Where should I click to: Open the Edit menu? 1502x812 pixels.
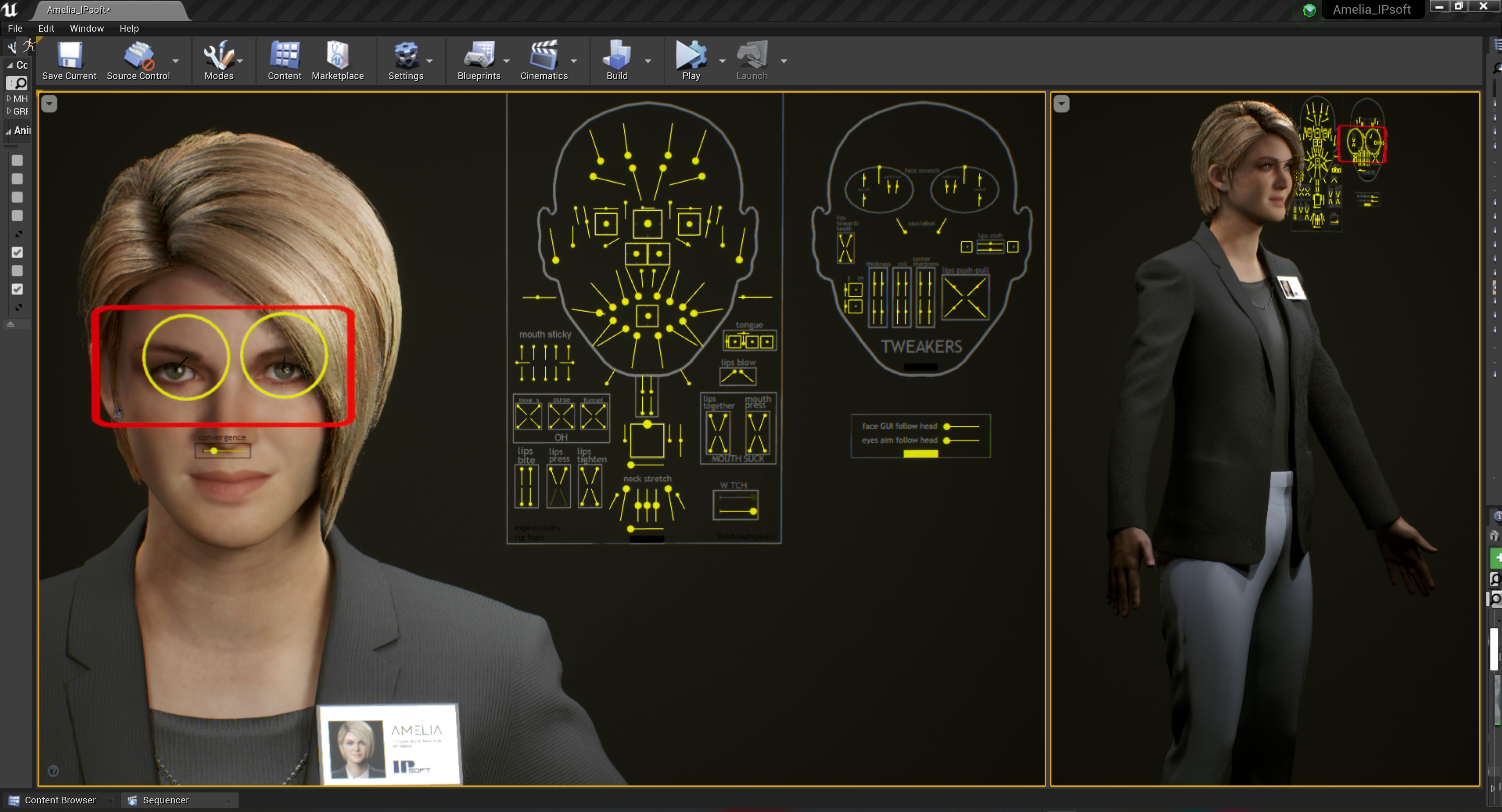(x=46, y=28)
